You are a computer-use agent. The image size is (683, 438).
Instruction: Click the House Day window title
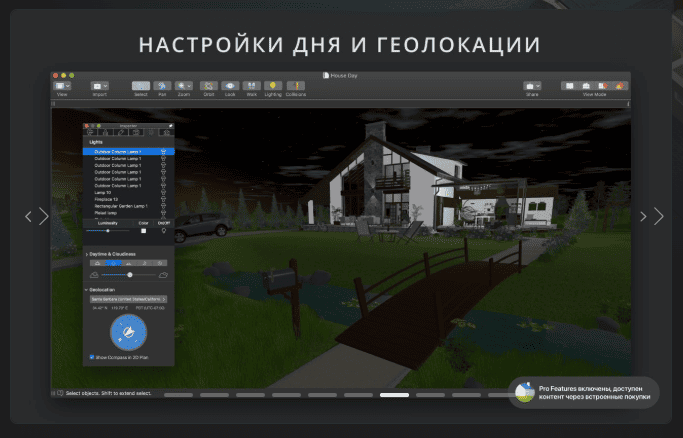[344, 75]
